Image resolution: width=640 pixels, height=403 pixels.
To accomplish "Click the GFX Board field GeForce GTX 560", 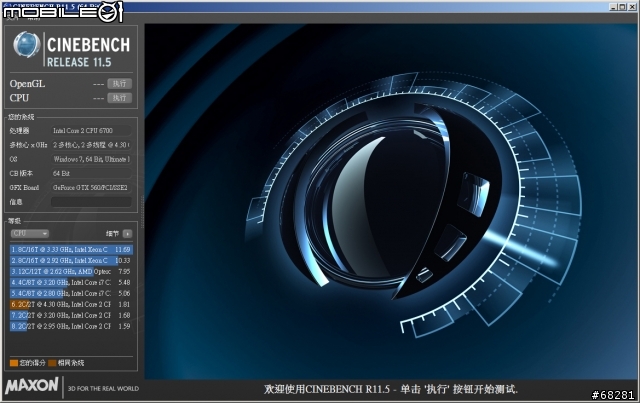I will 91,188.
